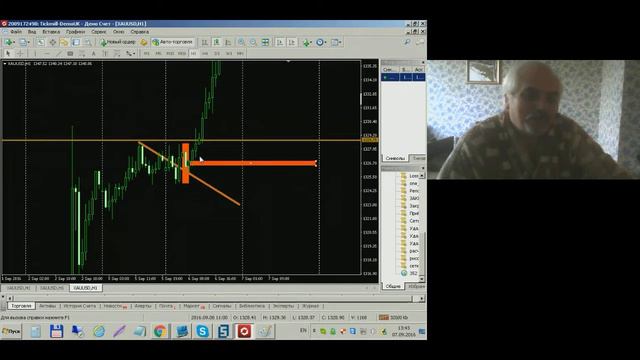This screenshot has height=360, width=640.
Task: Switch to M1 timeframe
Action: click(147, 53)
